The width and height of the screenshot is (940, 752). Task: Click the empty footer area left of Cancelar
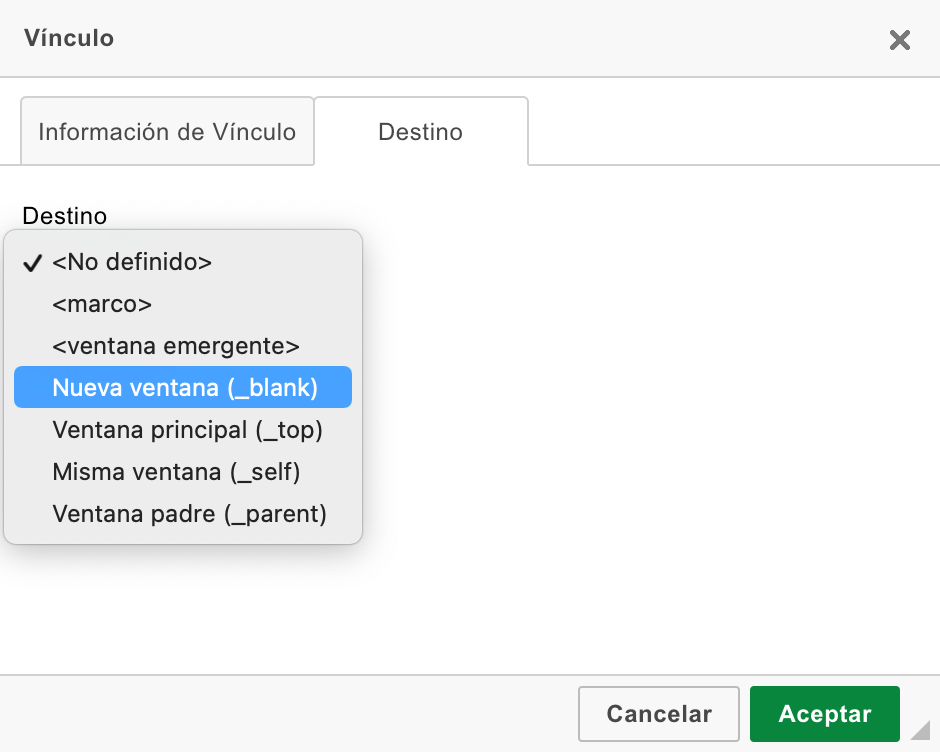(288, 714)
